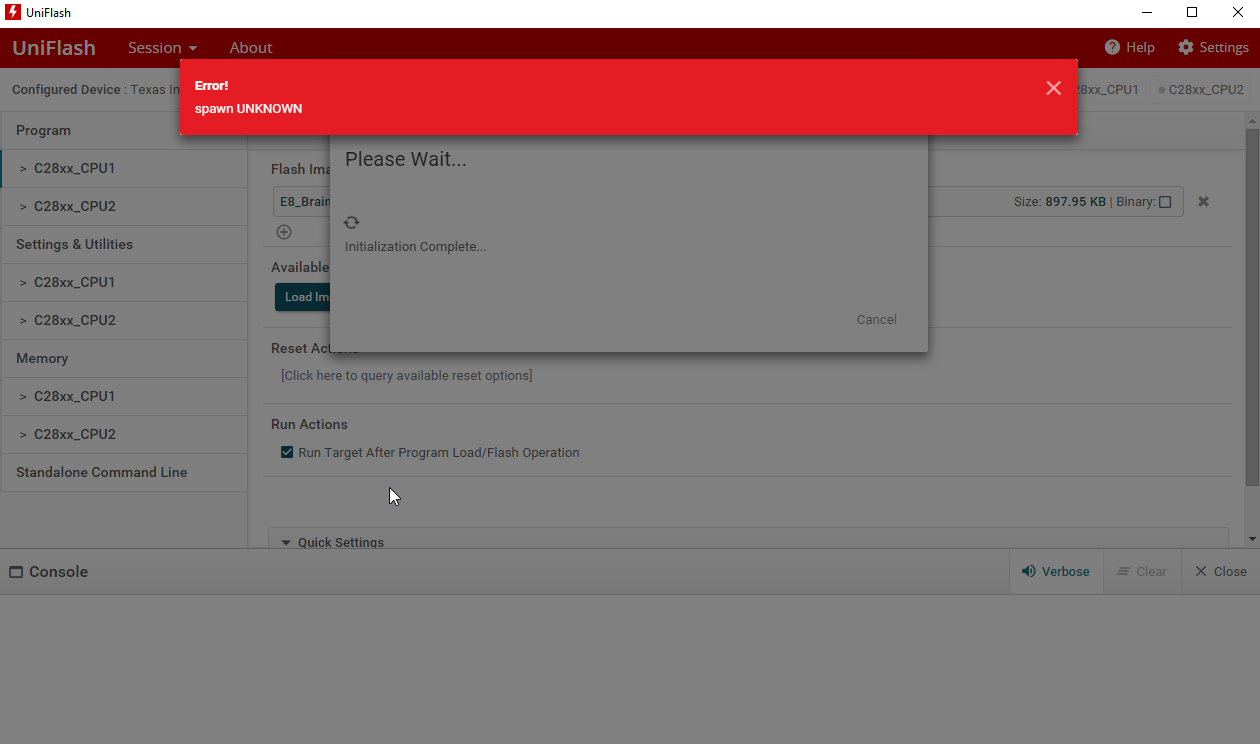
Task: Open the About menu item
Action: [251, 47]
